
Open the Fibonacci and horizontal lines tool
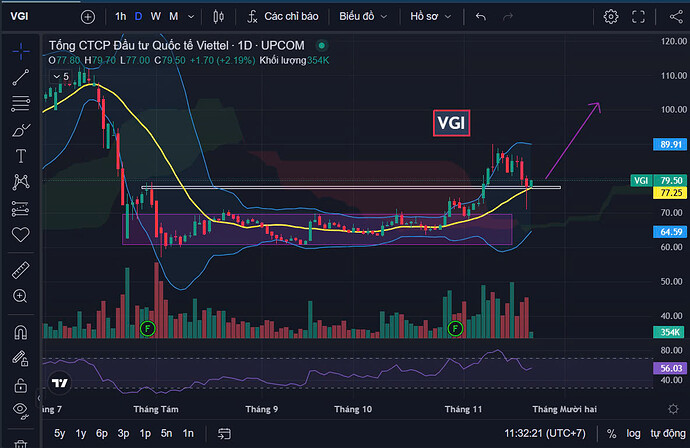click(x=21, y=103)
